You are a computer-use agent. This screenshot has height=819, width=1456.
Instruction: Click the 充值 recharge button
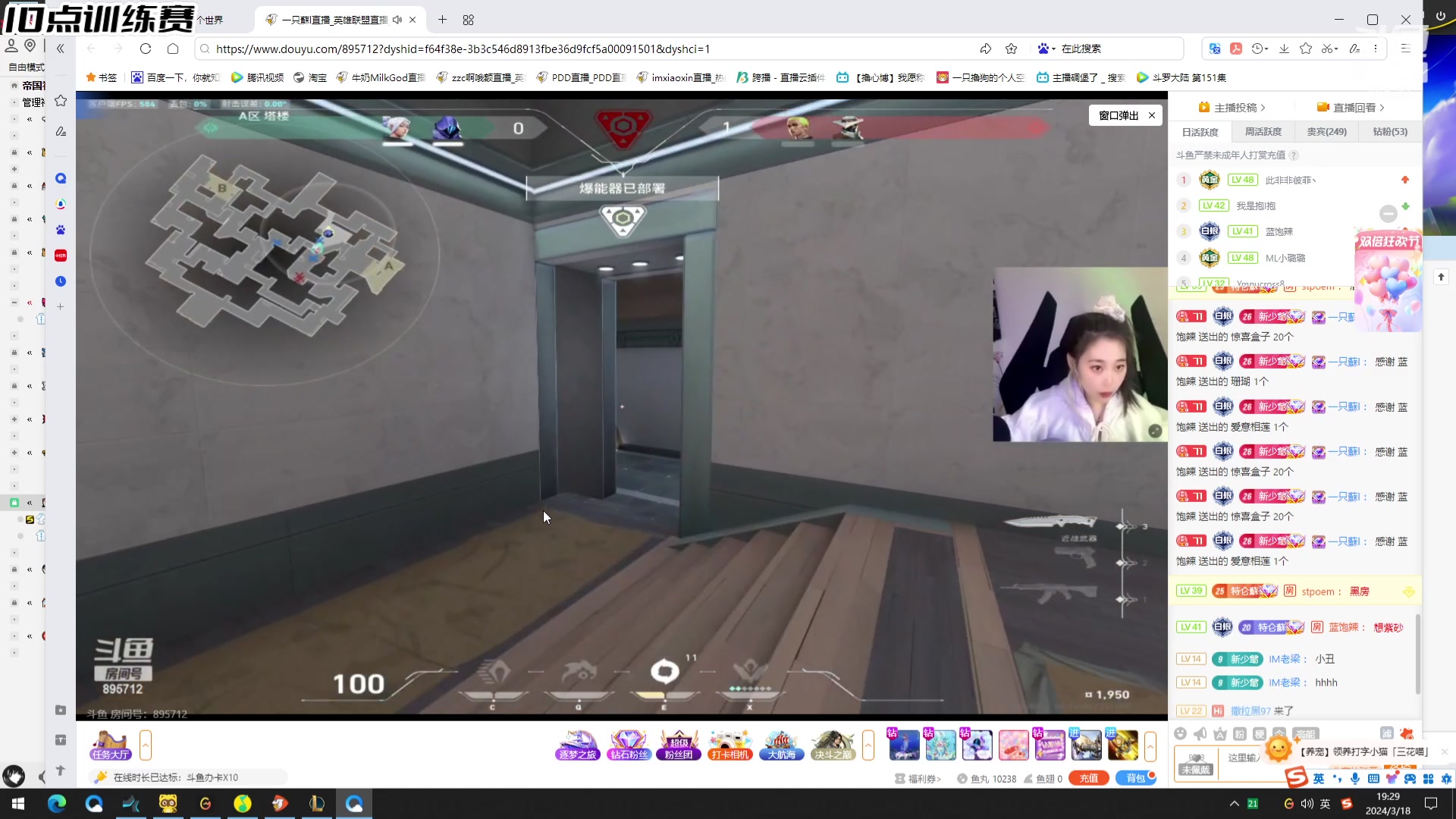[x=1089, y=778]
